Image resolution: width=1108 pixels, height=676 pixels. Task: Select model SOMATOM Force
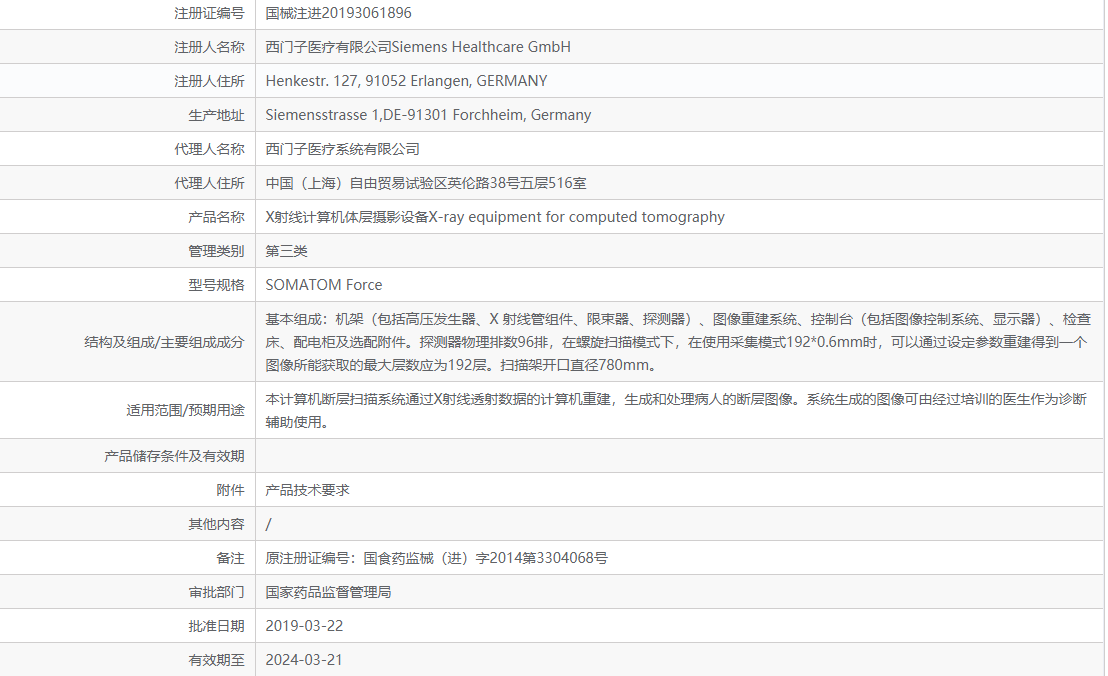tap(324, 285)
